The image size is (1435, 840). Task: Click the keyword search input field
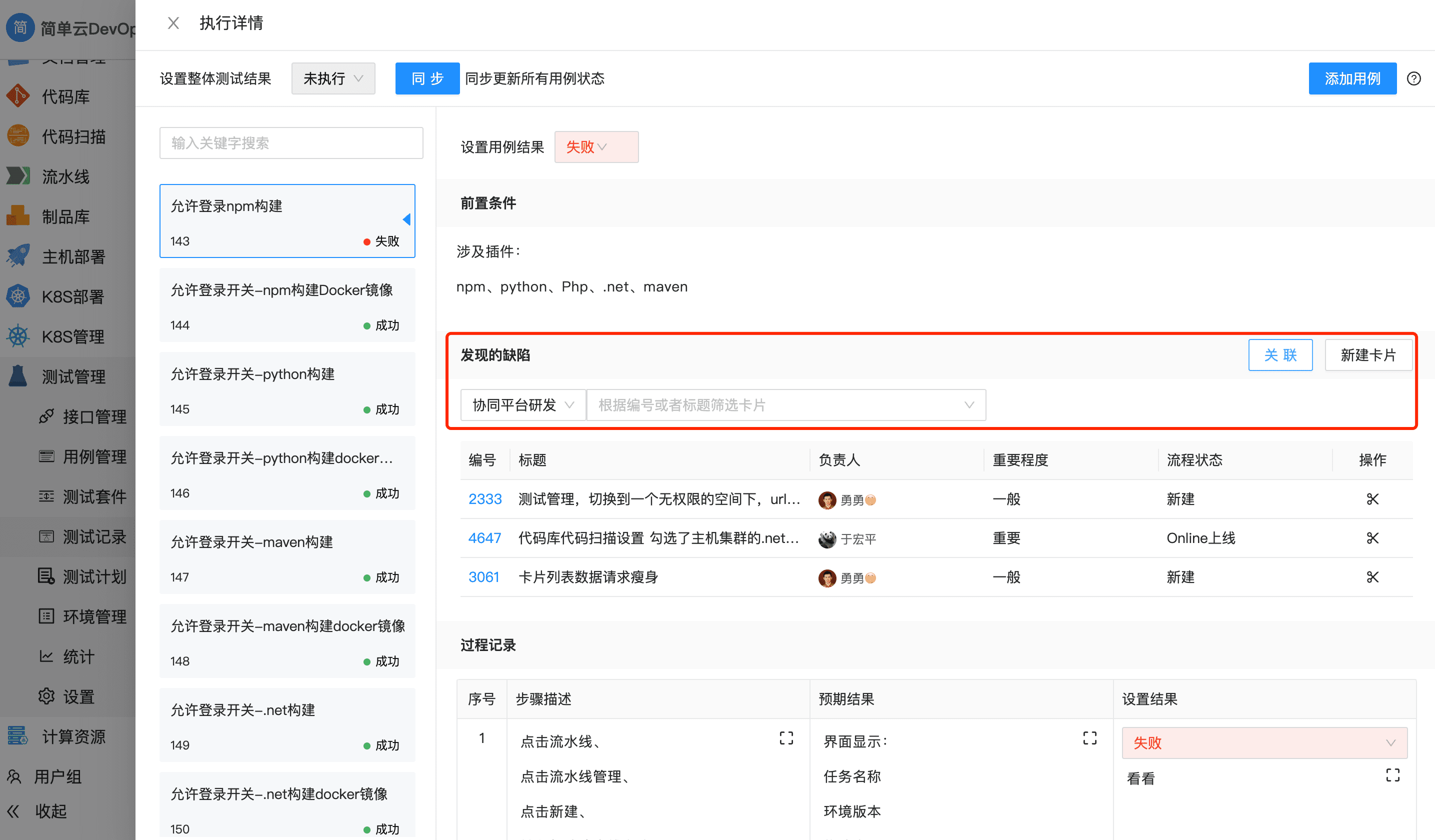pyautogui.click(x=291, y=142)
